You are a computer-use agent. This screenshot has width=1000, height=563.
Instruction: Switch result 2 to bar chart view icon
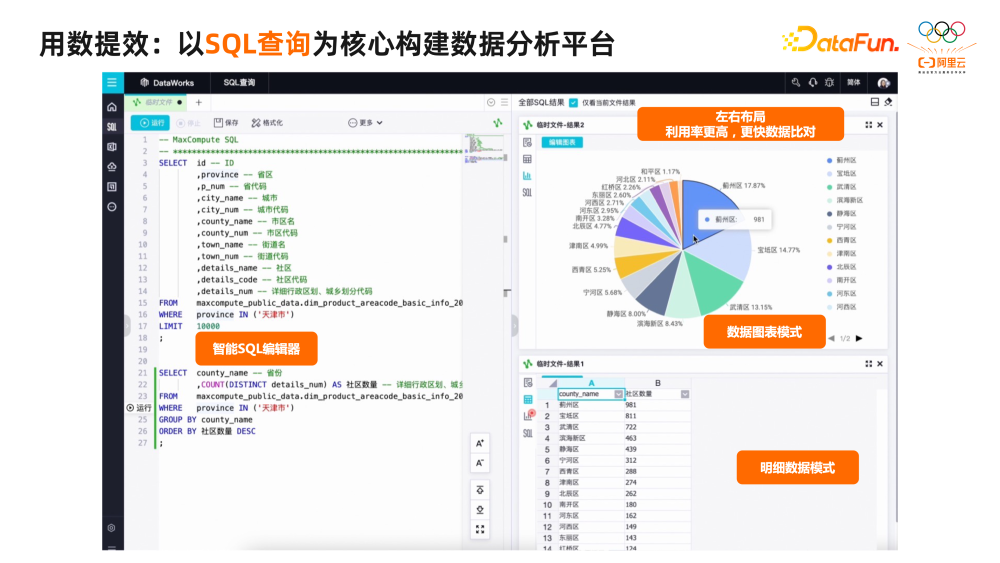(527, 175)
